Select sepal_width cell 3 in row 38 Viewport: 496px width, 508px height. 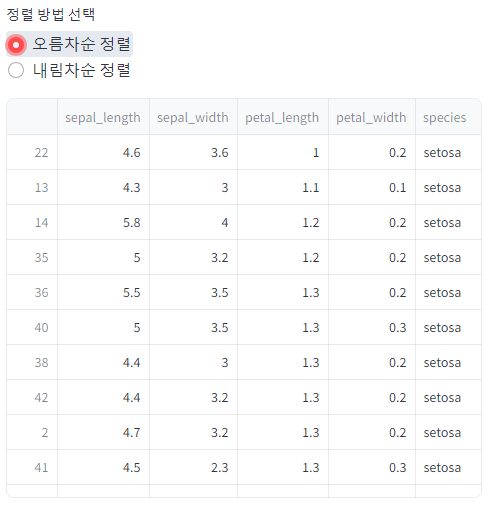(193, 362)
